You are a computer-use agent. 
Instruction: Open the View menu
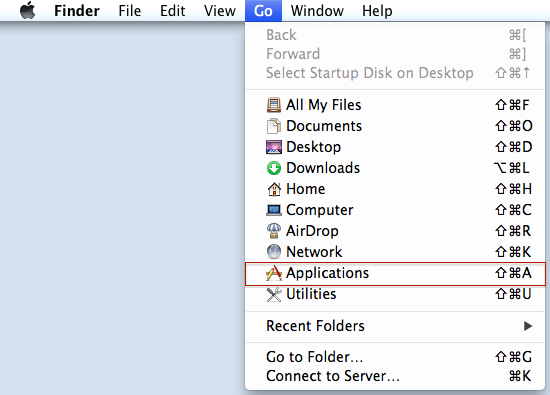pyautogui.click(x=220, y=11)
